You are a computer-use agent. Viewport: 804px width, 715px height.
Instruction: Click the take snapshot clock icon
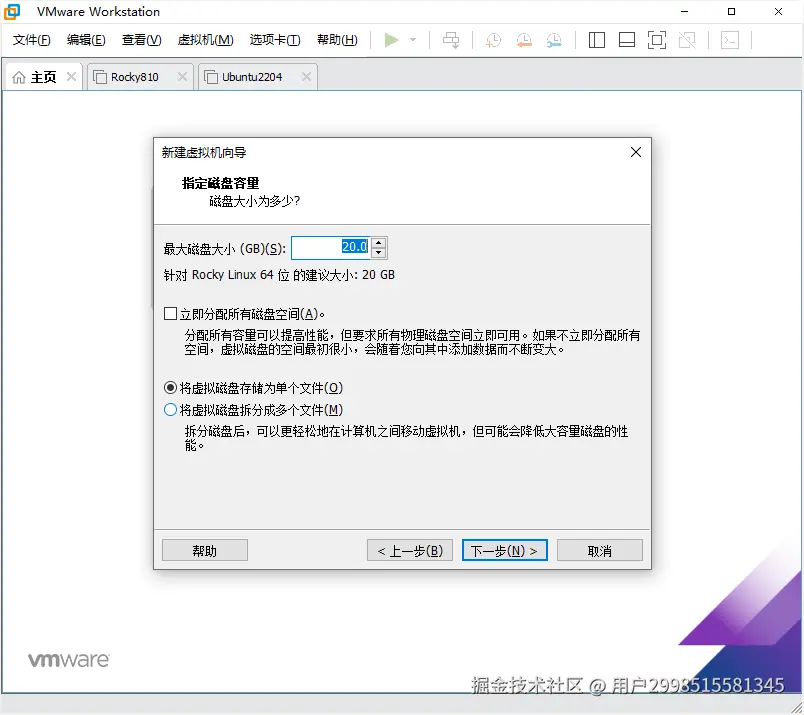tap(493, 40)
